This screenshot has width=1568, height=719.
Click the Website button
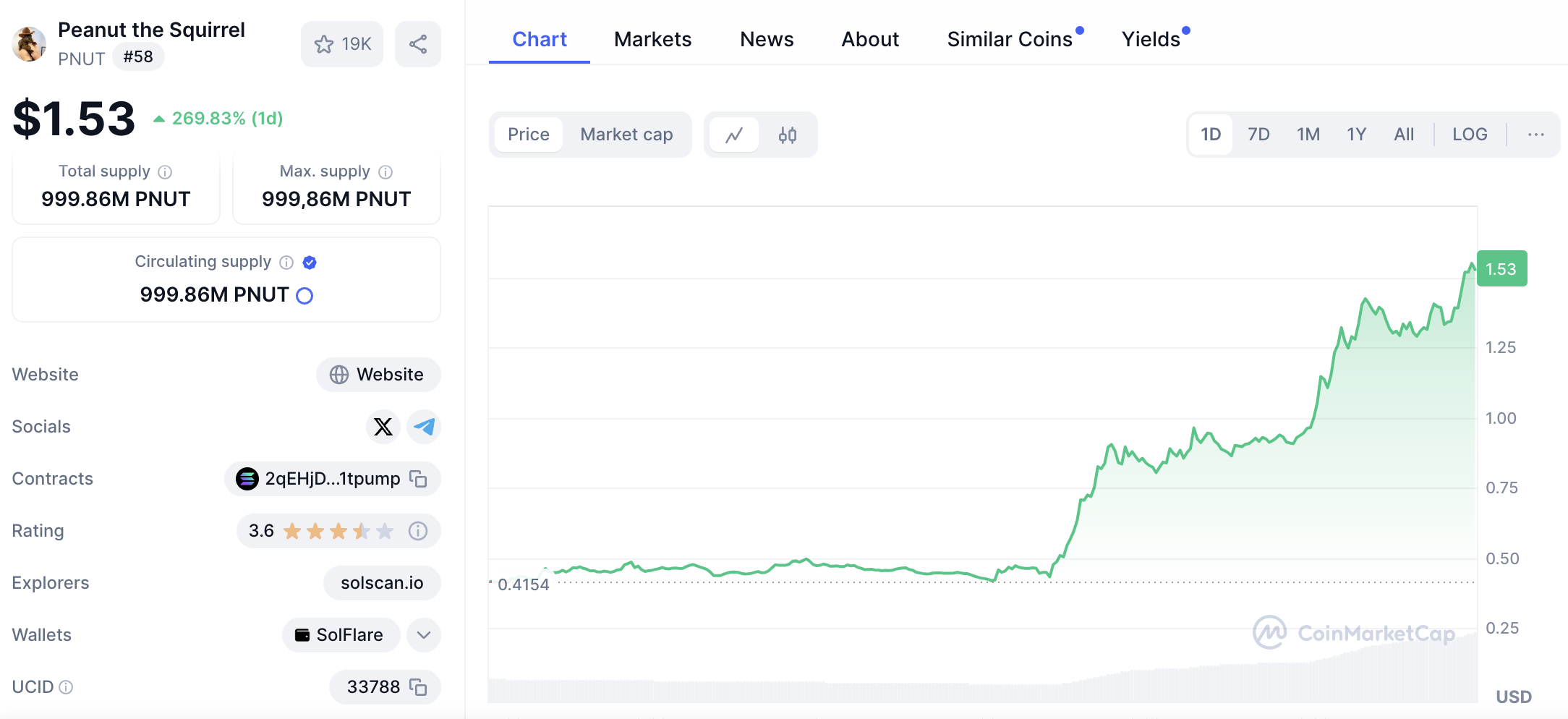(x=378, y=375)
